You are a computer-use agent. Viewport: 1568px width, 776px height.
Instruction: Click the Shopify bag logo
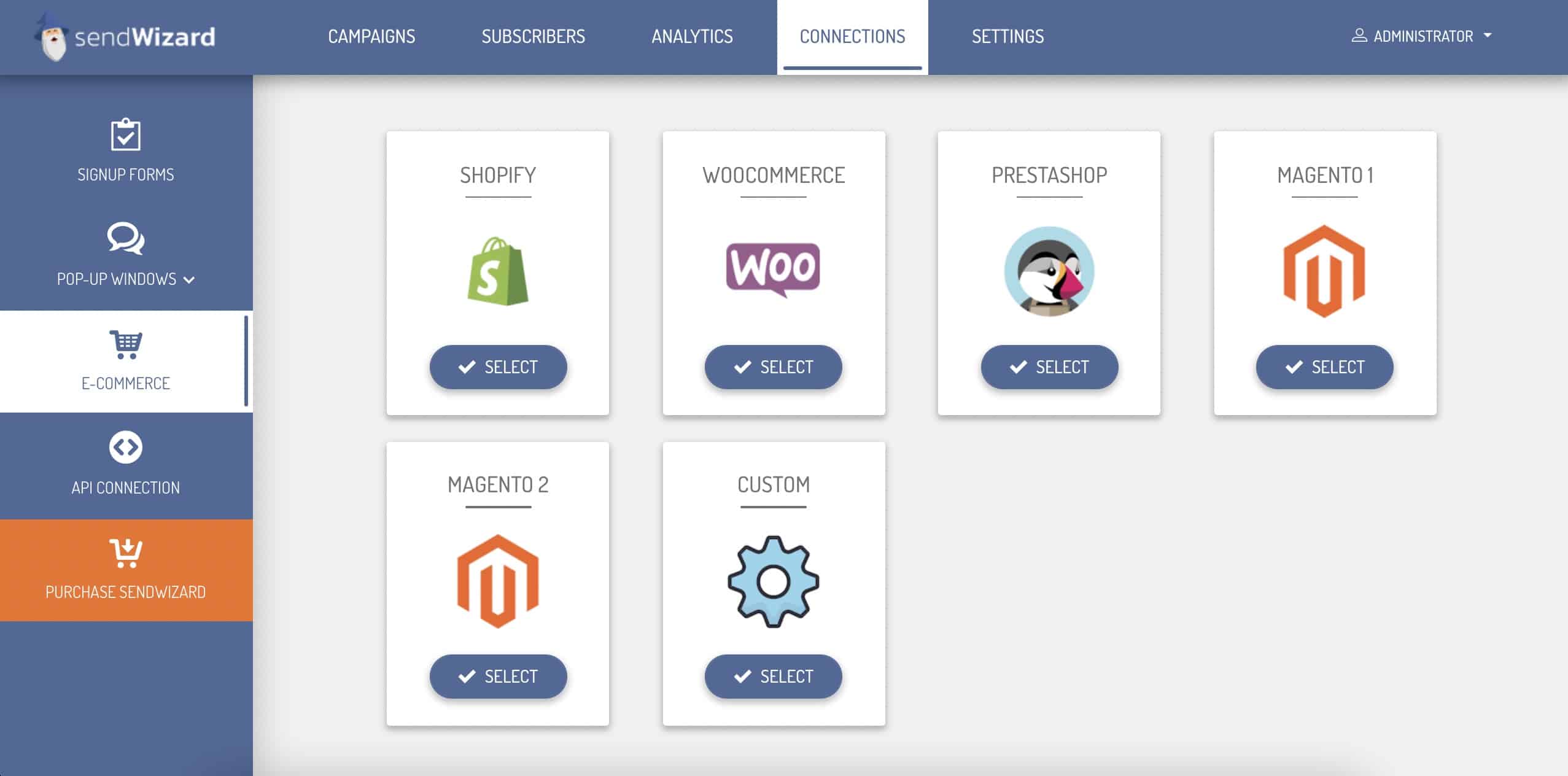[x=498, y=271]
